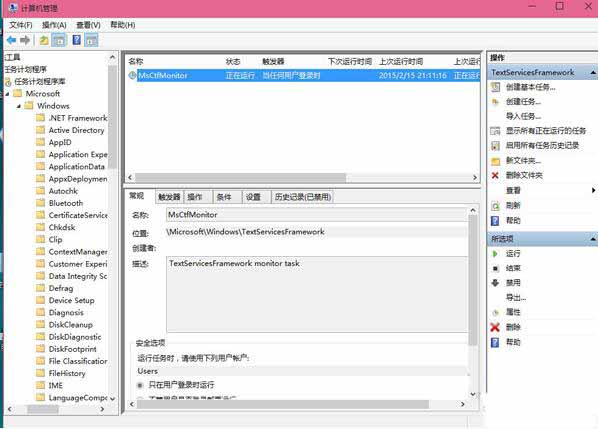
Task: Select the IME tree folder
Action: click(x=56, y=386)
